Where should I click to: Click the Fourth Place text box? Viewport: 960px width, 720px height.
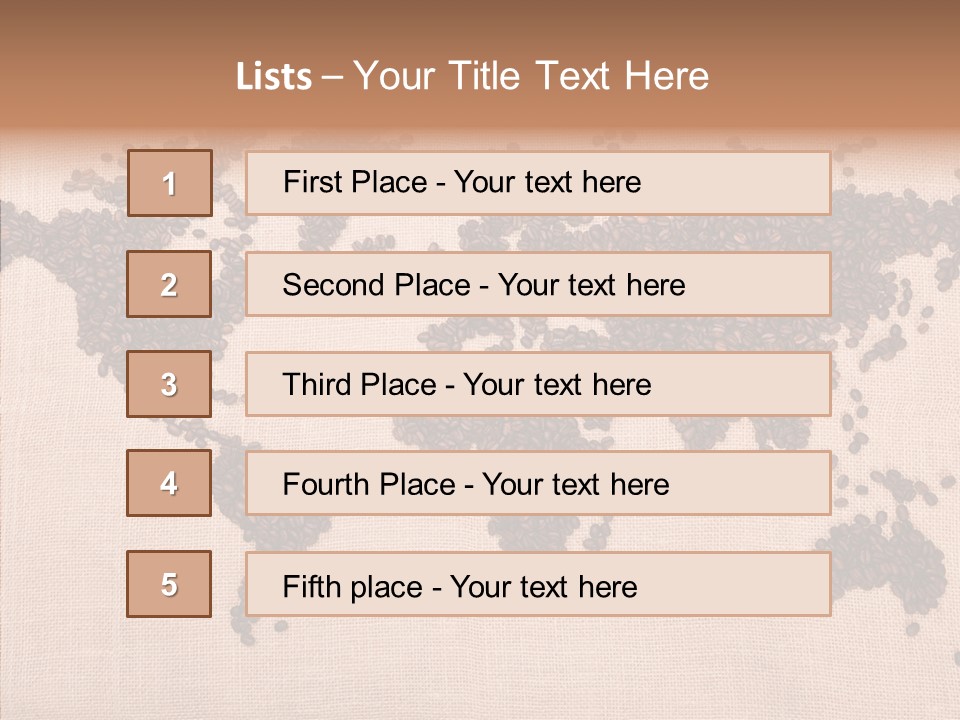(538, 483)
